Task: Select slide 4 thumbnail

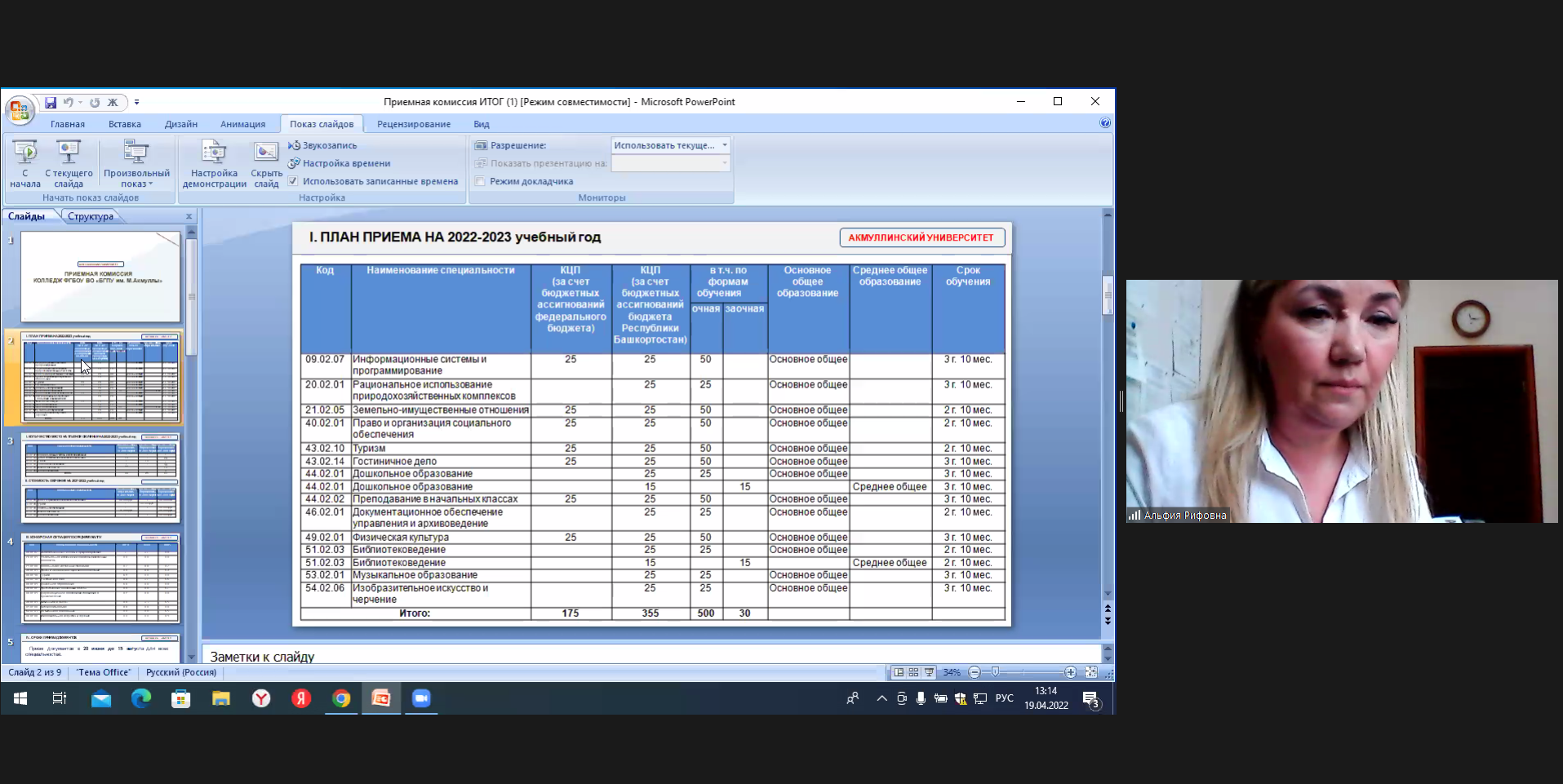Action: pyautogui.click(x=100, y=578)
